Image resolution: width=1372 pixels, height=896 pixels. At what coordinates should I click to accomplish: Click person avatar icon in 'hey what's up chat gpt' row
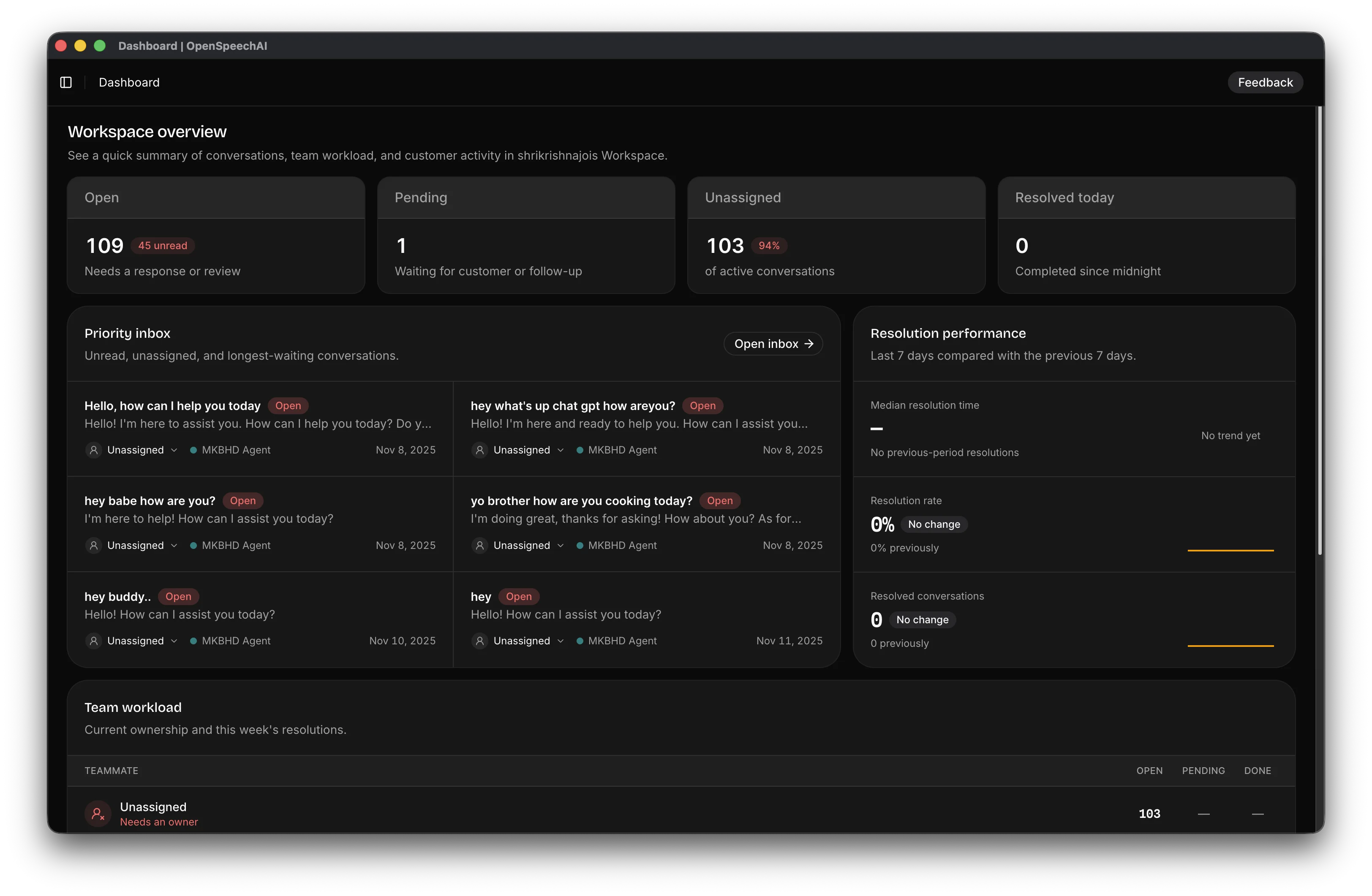[479, 450]
